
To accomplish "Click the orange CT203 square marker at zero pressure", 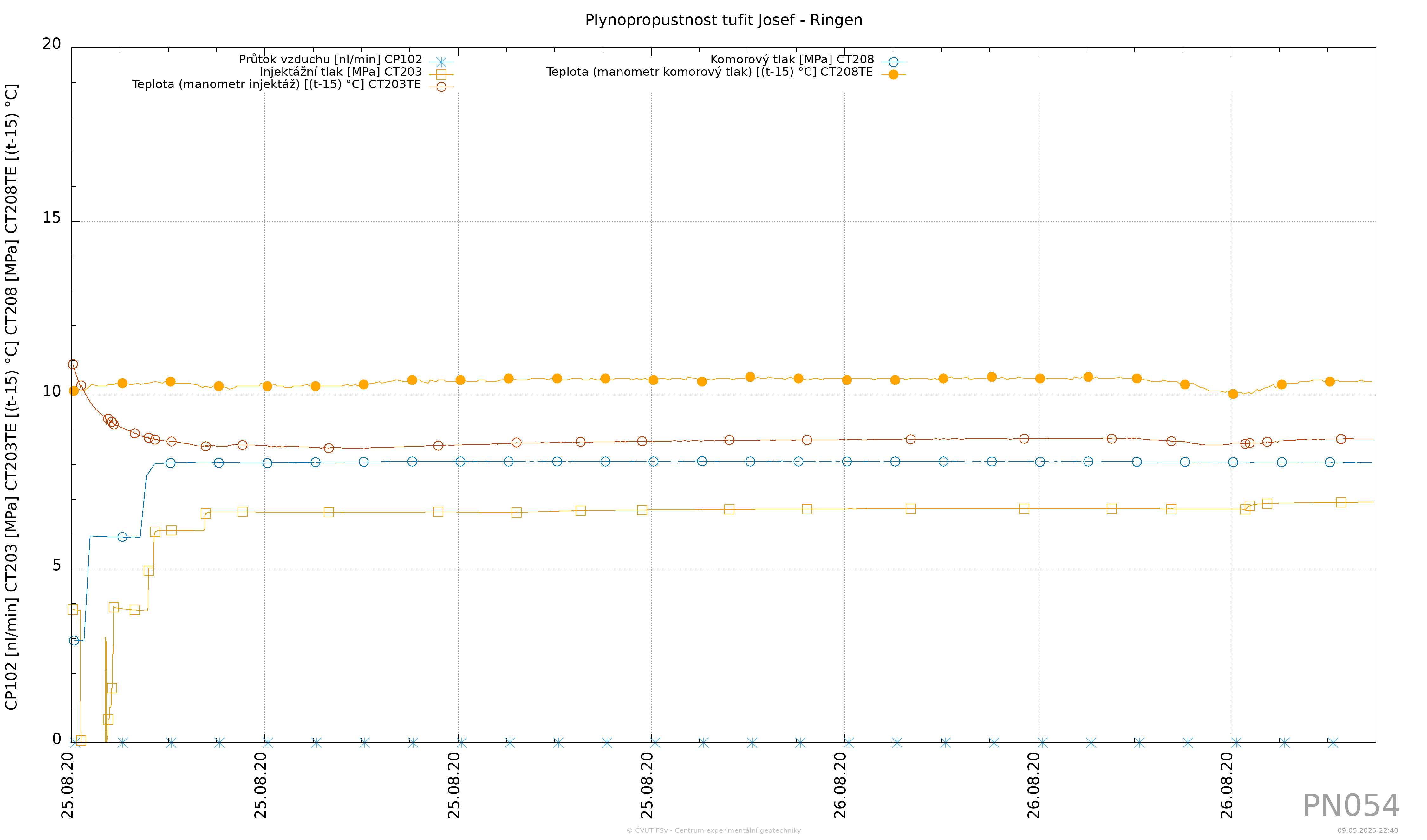I will [81, 740].
